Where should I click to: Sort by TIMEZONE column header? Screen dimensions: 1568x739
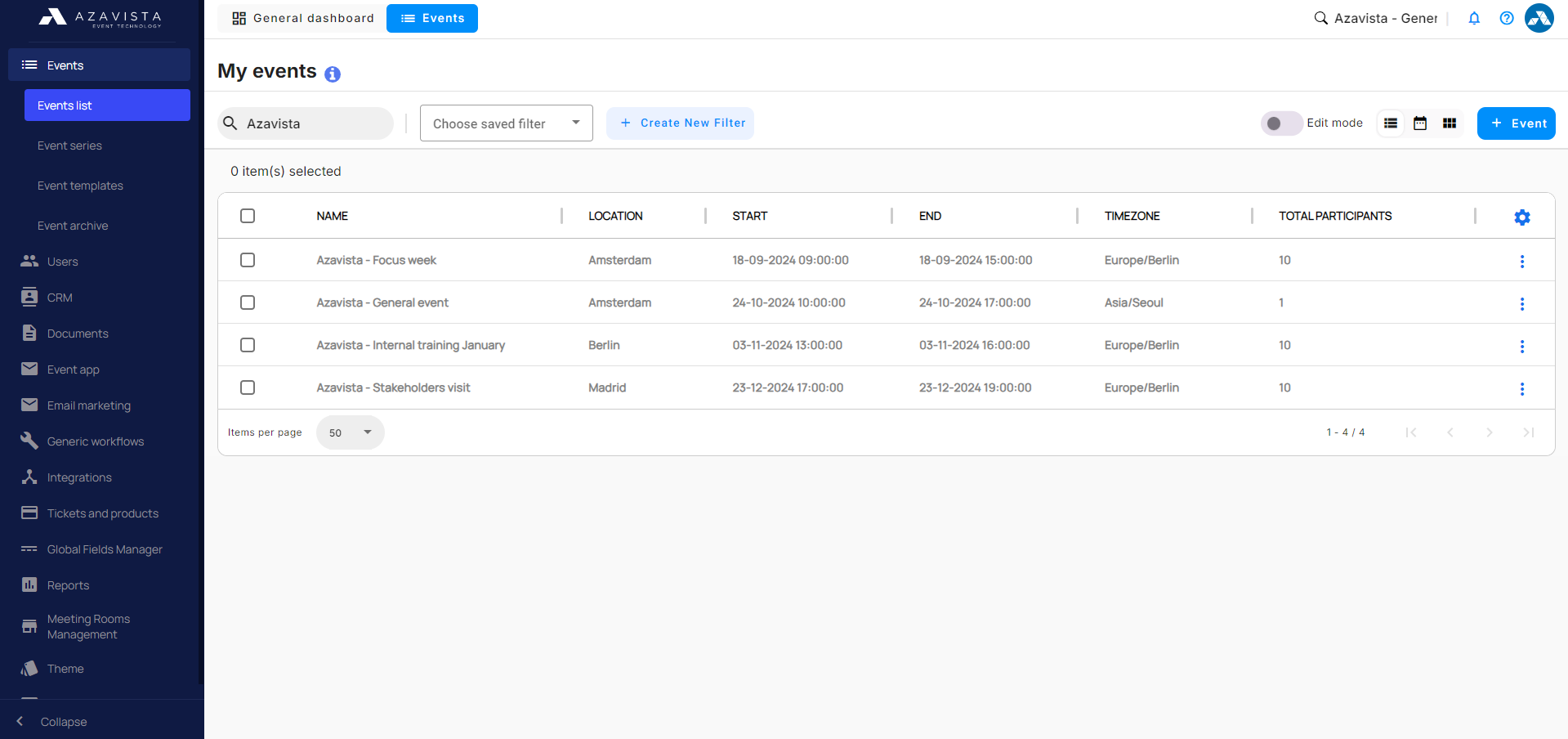[1132, 216]
